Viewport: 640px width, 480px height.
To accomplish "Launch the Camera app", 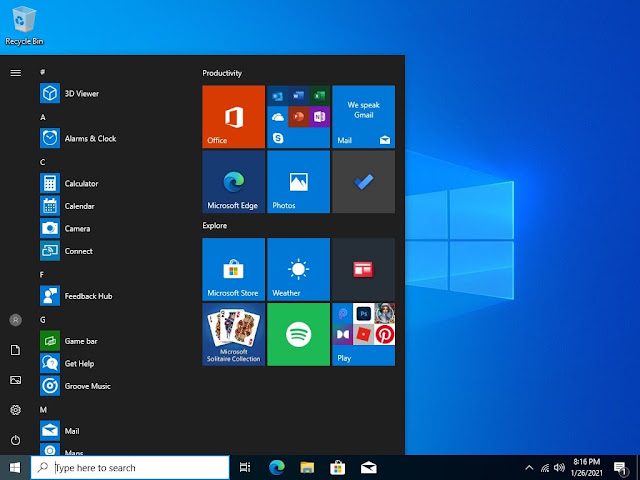I will (x=65, y=229).
